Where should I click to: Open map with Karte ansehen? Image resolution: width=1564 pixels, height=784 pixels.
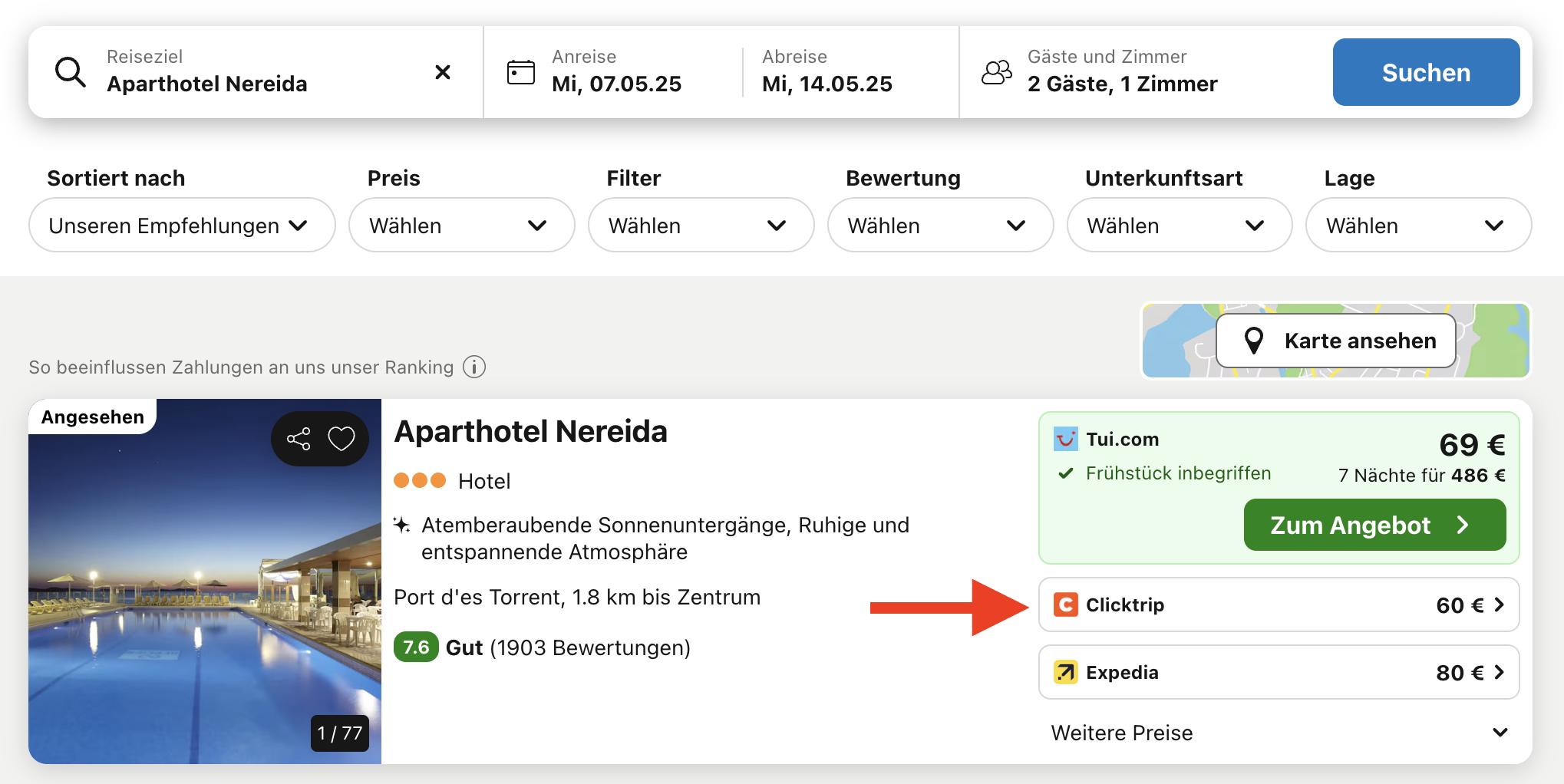point(1336,341)
